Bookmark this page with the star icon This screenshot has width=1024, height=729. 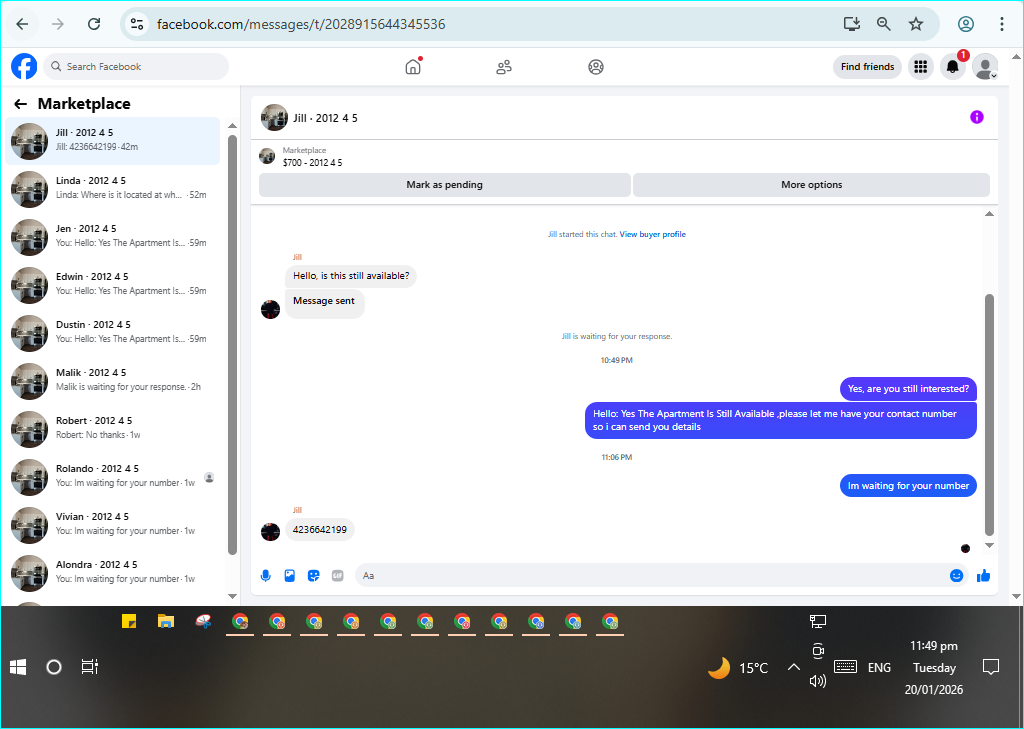click(916, 24)
